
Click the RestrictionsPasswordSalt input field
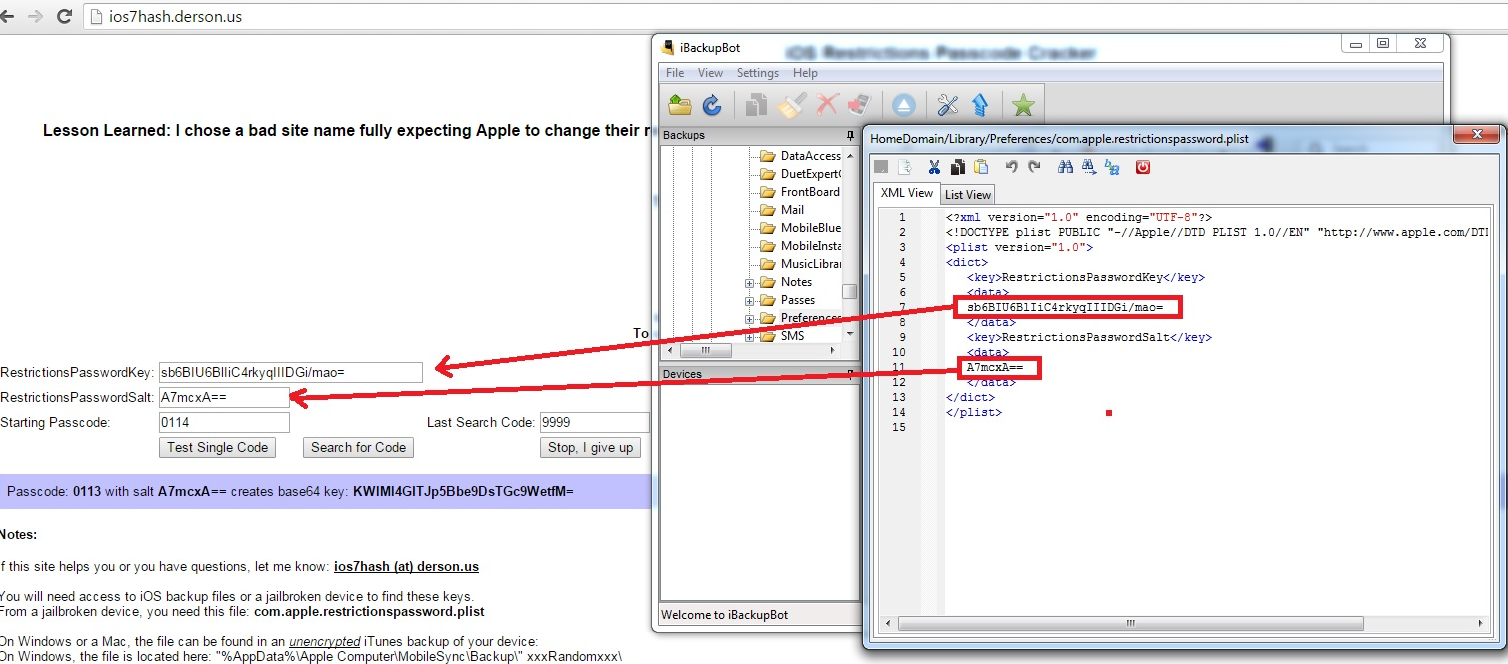[x=224, y=397]
